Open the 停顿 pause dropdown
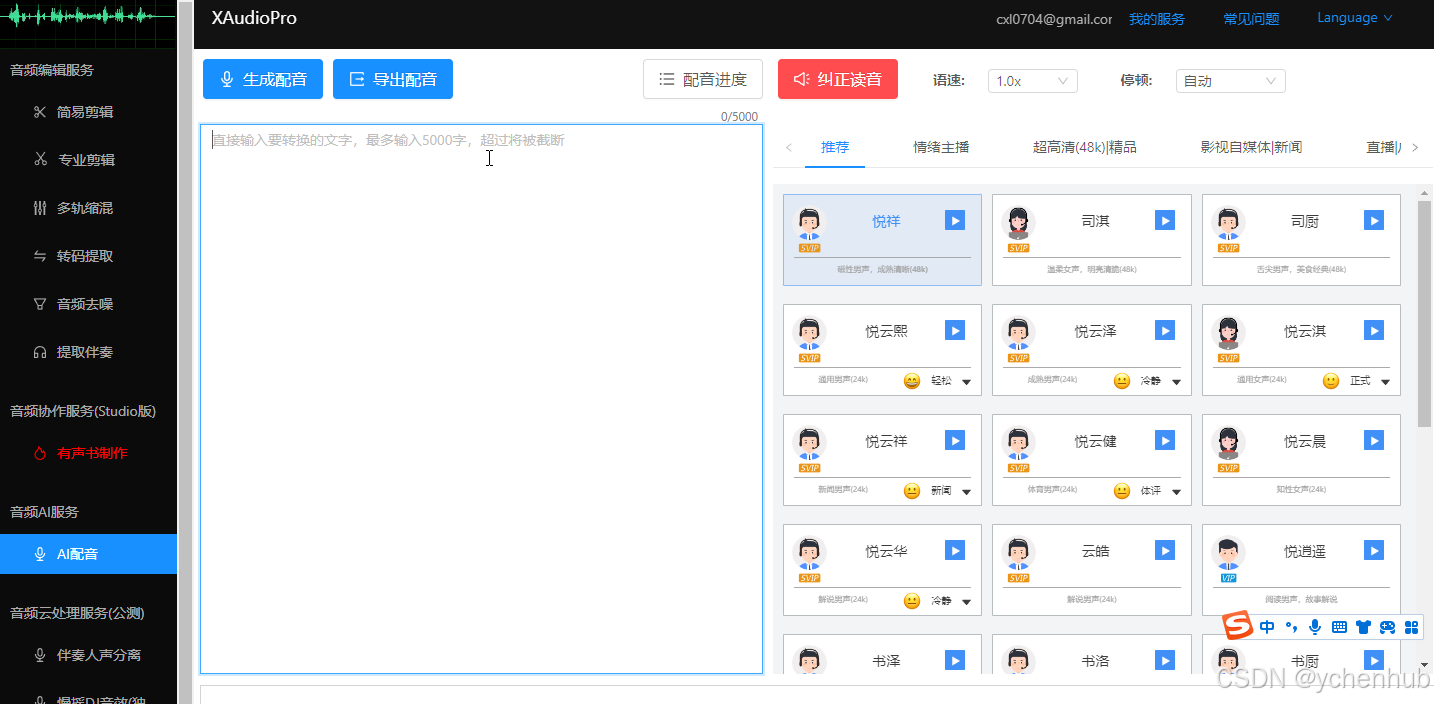Image resolution: width=1434 pixels, height=704 pixels. 1230,81
